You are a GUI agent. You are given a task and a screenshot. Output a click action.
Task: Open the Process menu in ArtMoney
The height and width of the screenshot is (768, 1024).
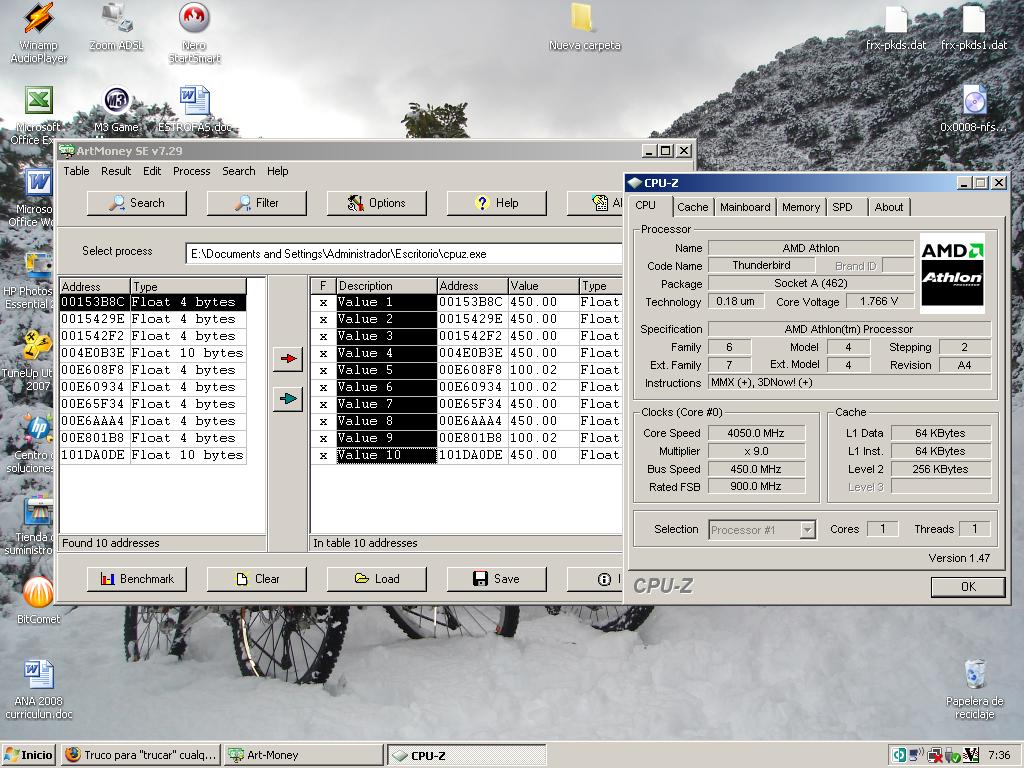click(x=191, y=171)
